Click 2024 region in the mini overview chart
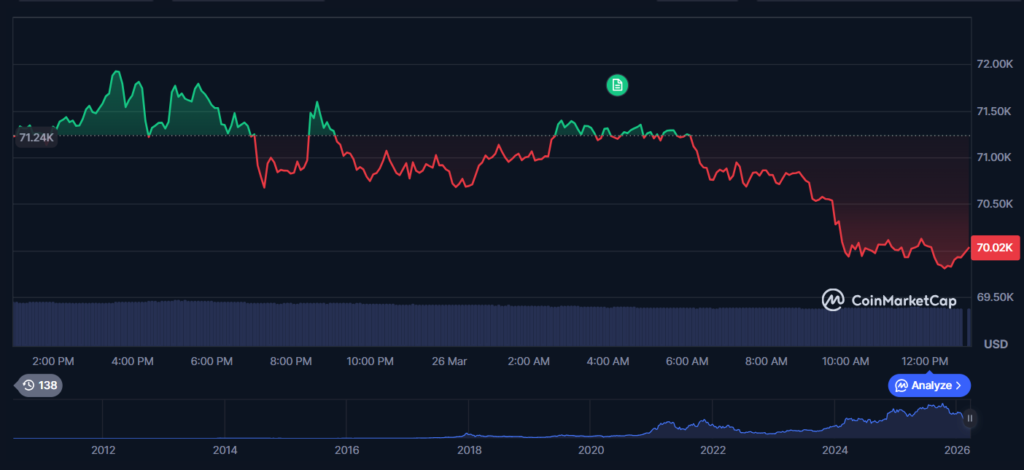 point(835,425)
